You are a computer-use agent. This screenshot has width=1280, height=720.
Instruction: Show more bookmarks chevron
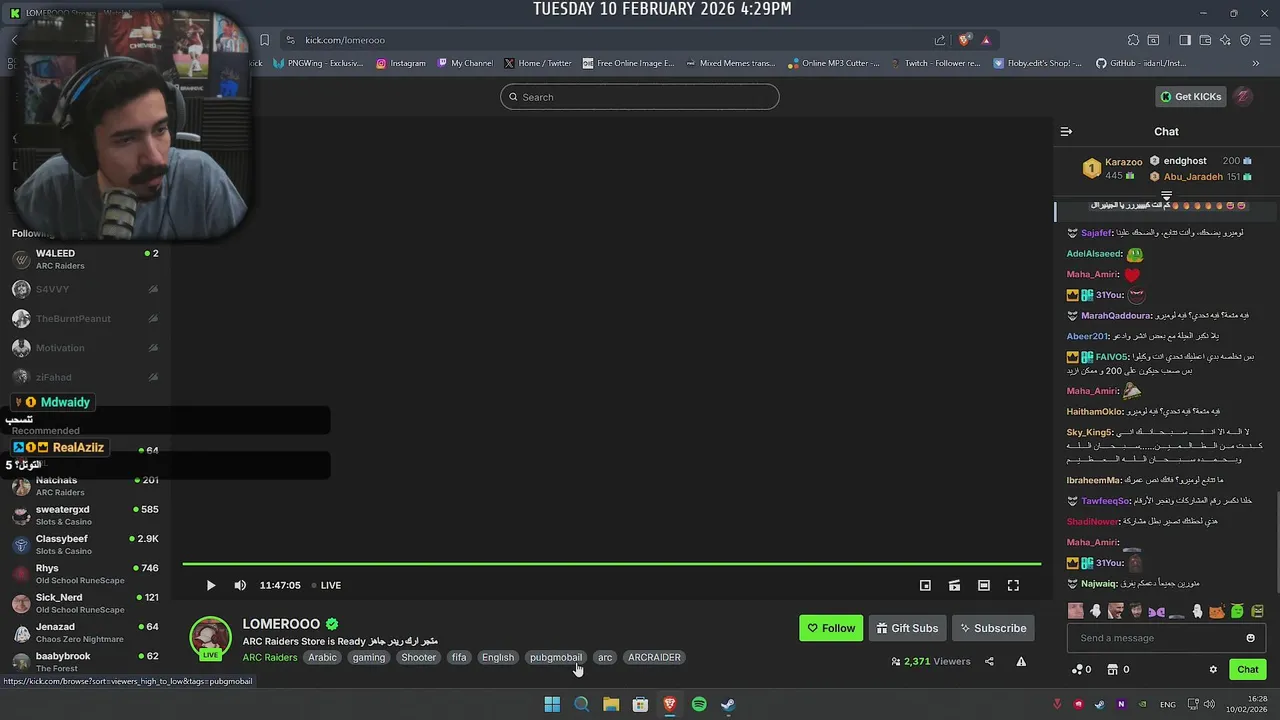[x=1256, y=63]
